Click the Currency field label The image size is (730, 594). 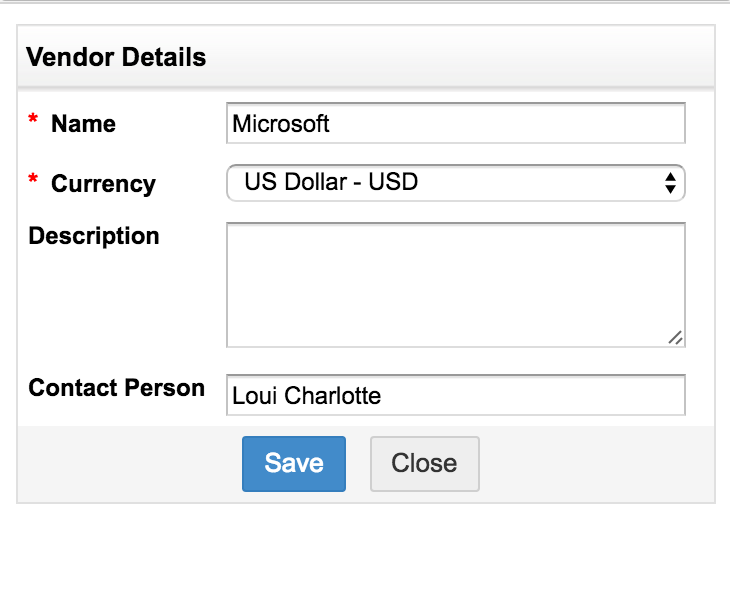[103, 184]
